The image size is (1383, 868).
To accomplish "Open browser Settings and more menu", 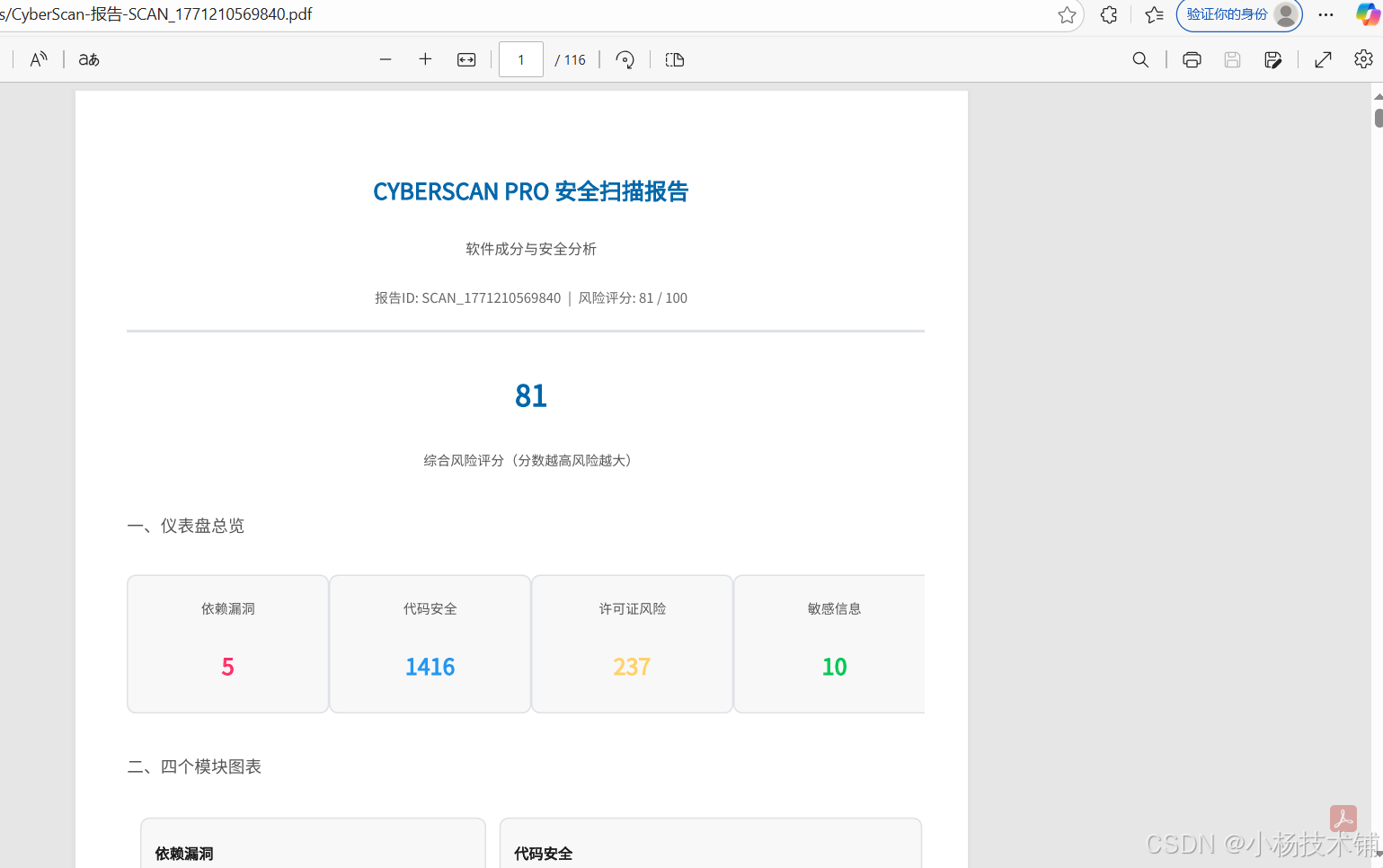I will click(x=1325, y=14).
